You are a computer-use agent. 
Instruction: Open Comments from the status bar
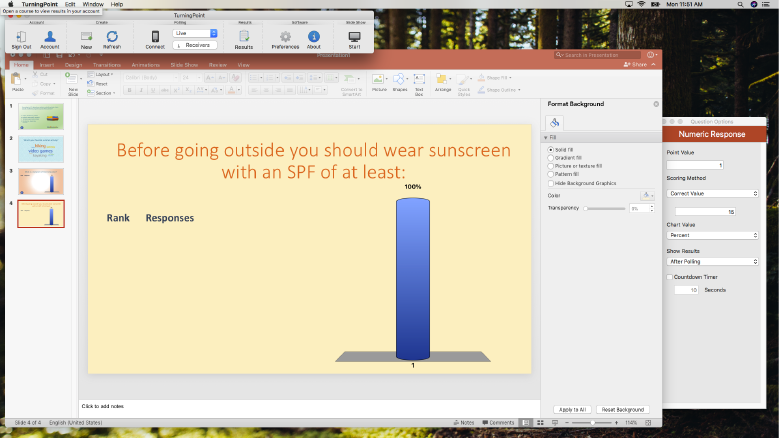(498, 423)
